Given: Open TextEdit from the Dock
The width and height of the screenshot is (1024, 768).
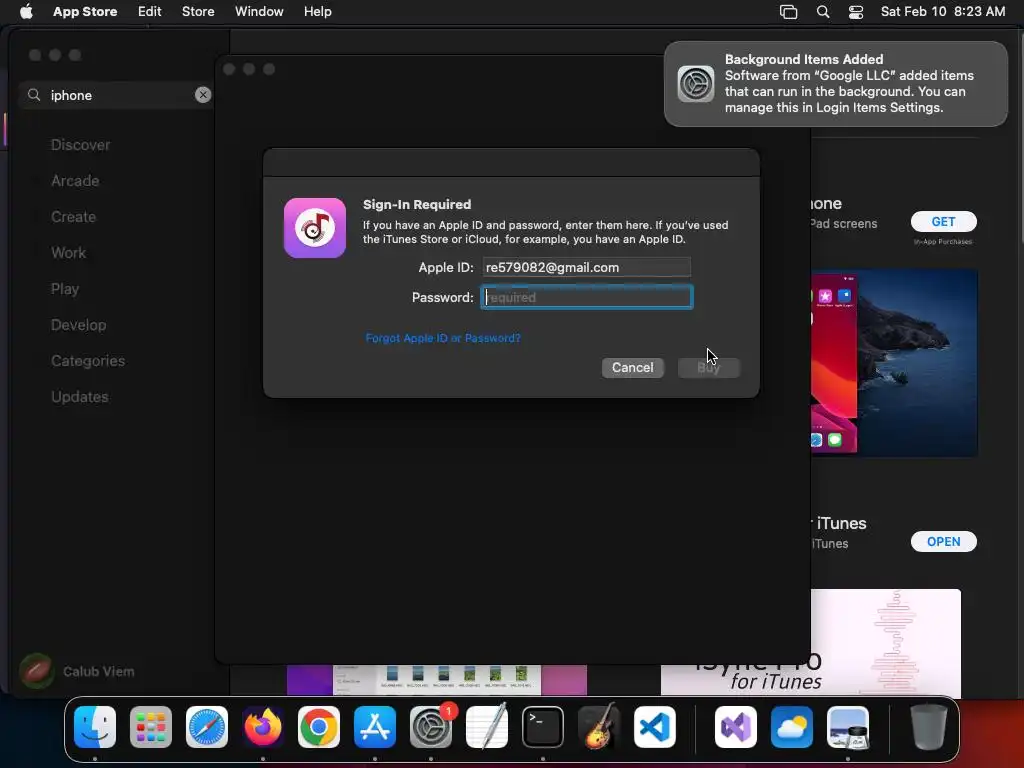Looking at the screenshot, I should (487, 727).
